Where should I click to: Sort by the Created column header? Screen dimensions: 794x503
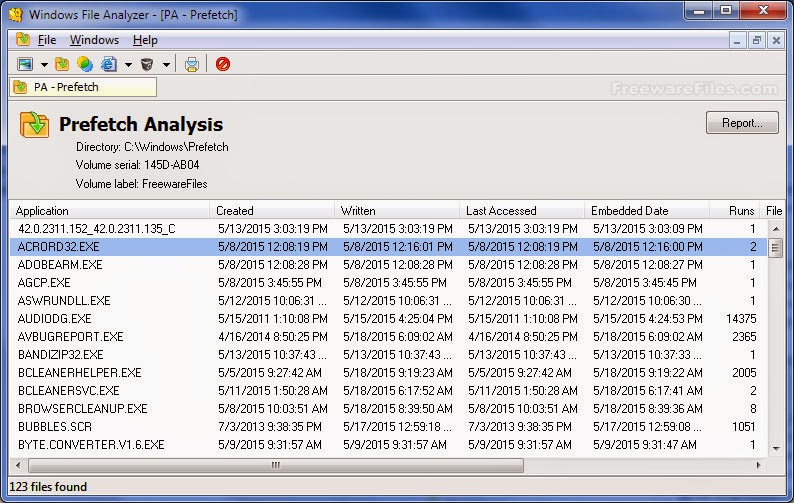[x=272, y=211]
